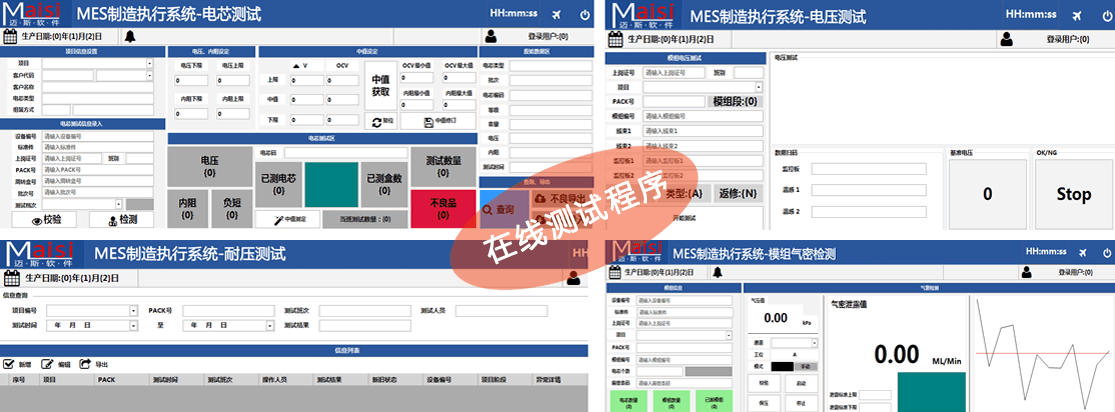Click the 导出 export icon in 耐压测试

click(x=86, y=364)
